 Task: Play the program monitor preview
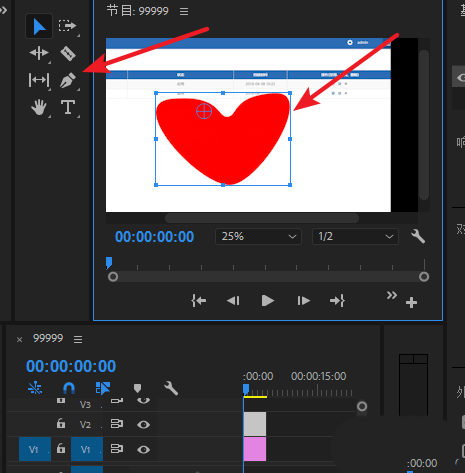click(x=268, y=301)
